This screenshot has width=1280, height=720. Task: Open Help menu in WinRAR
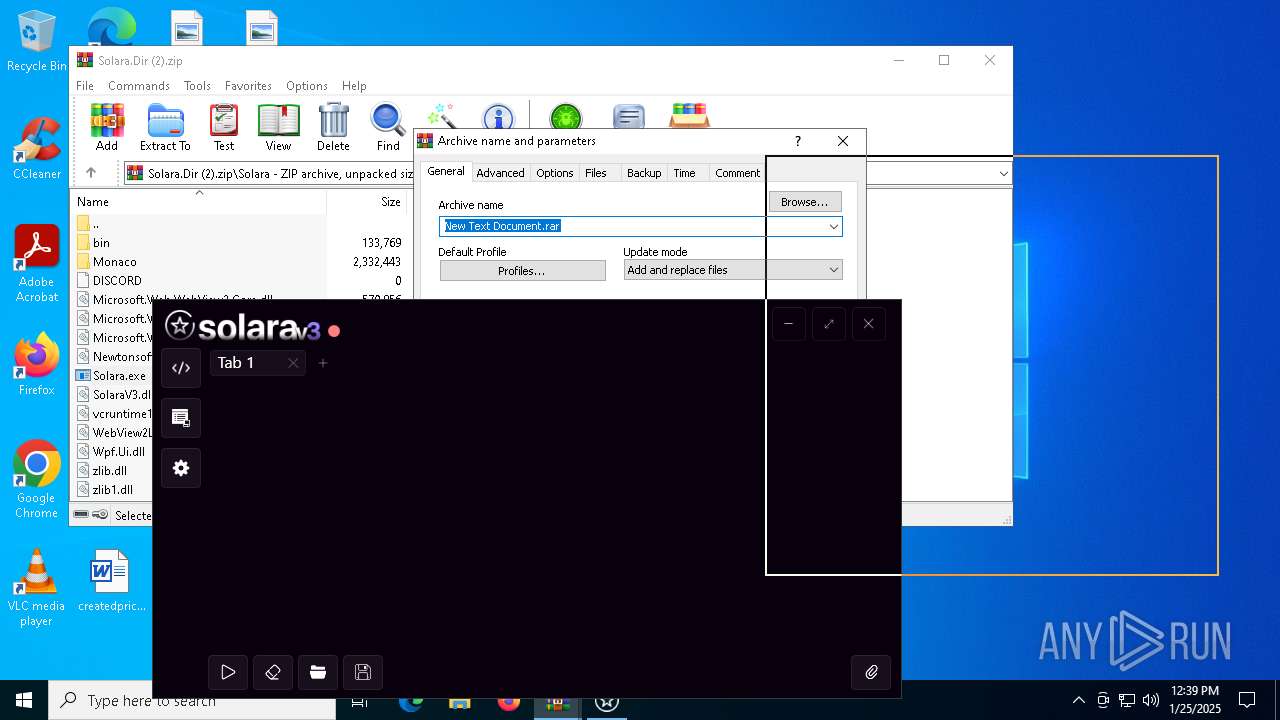(354, 86)
